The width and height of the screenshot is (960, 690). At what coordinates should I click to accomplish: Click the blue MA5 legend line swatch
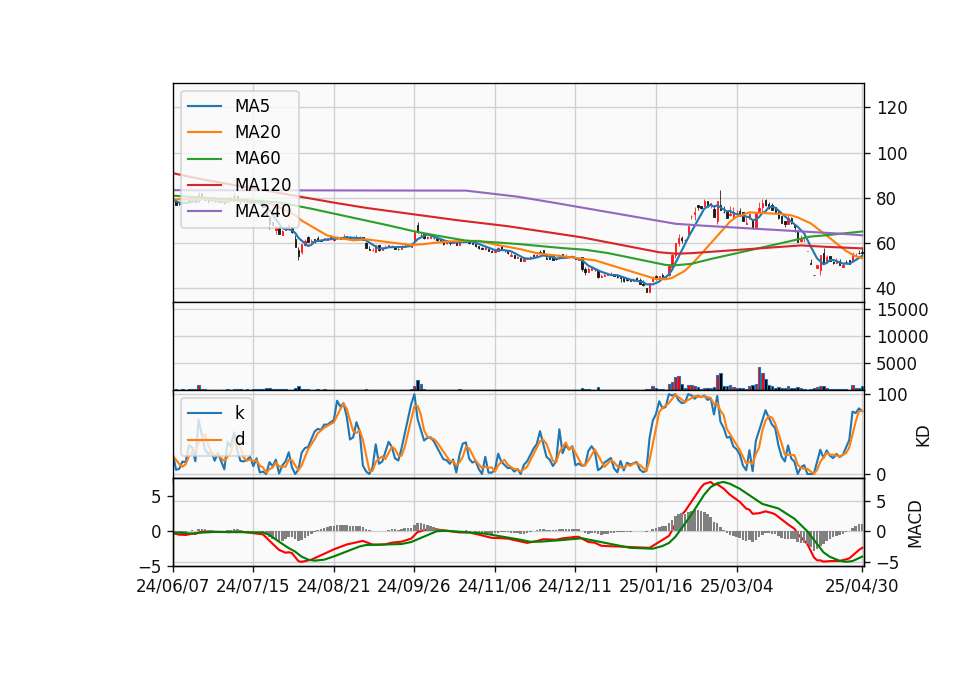coord(204,107)
